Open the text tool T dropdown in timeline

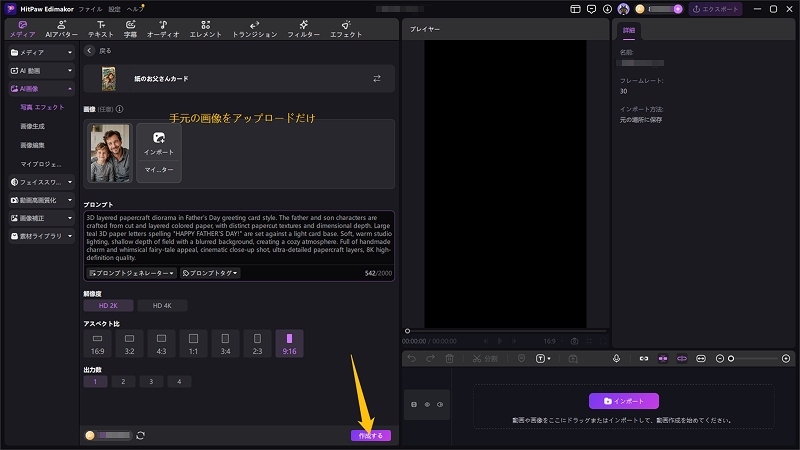click(x=543, y=359)
